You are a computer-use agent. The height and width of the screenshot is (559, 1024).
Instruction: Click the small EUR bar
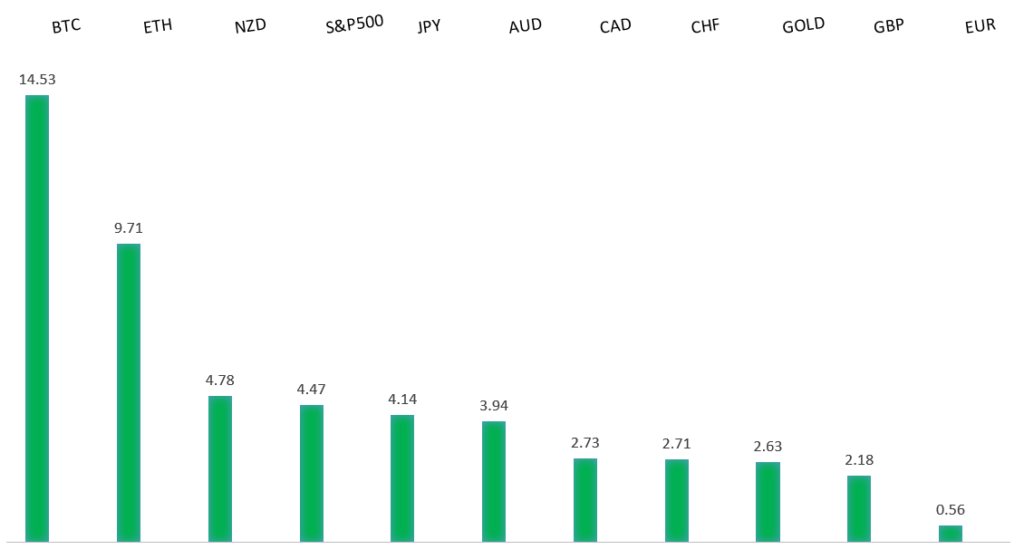[950, 533]
